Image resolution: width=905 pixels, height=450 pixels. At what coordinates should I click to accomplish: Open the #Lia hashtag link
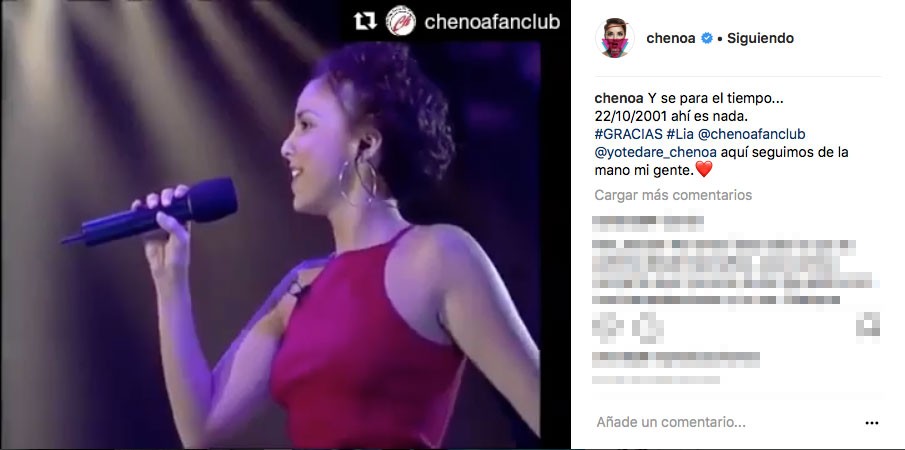[x=680, y=134]
